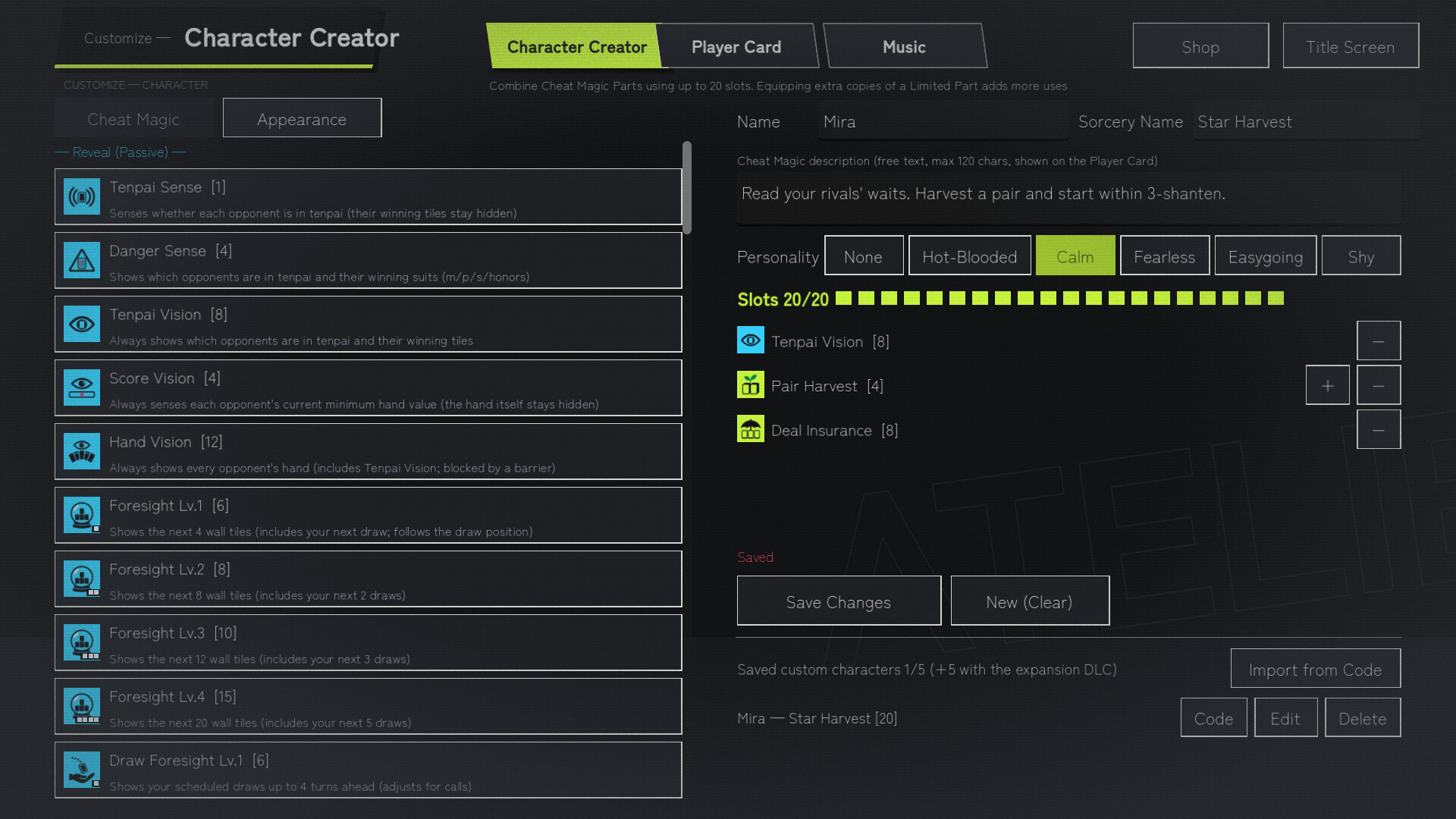Click the Save Changes button
The width and height of the screenshot is (1456, 819).
[839, 601]
